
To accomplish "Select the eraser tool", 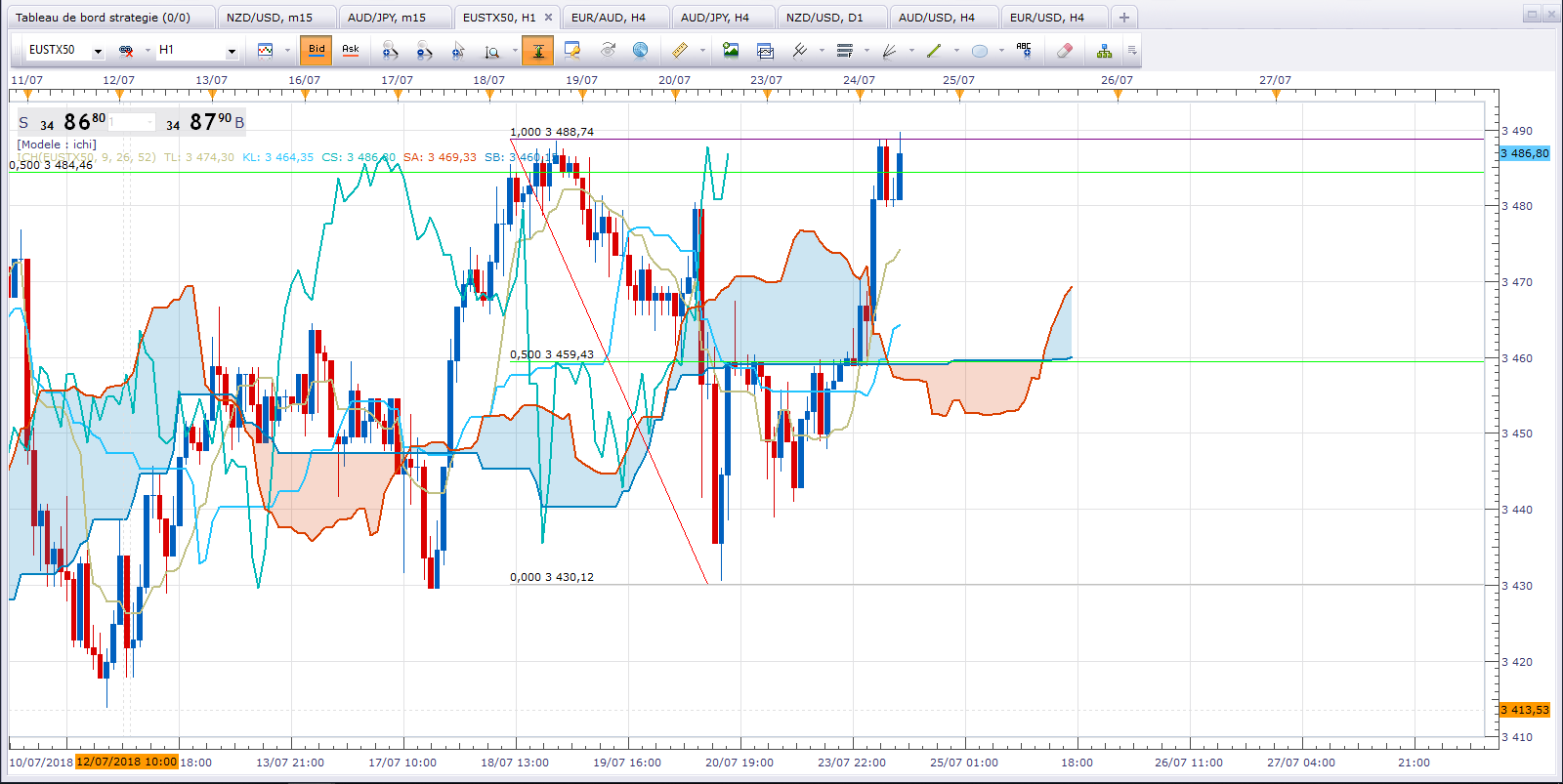I will (x=1064, y=51).
